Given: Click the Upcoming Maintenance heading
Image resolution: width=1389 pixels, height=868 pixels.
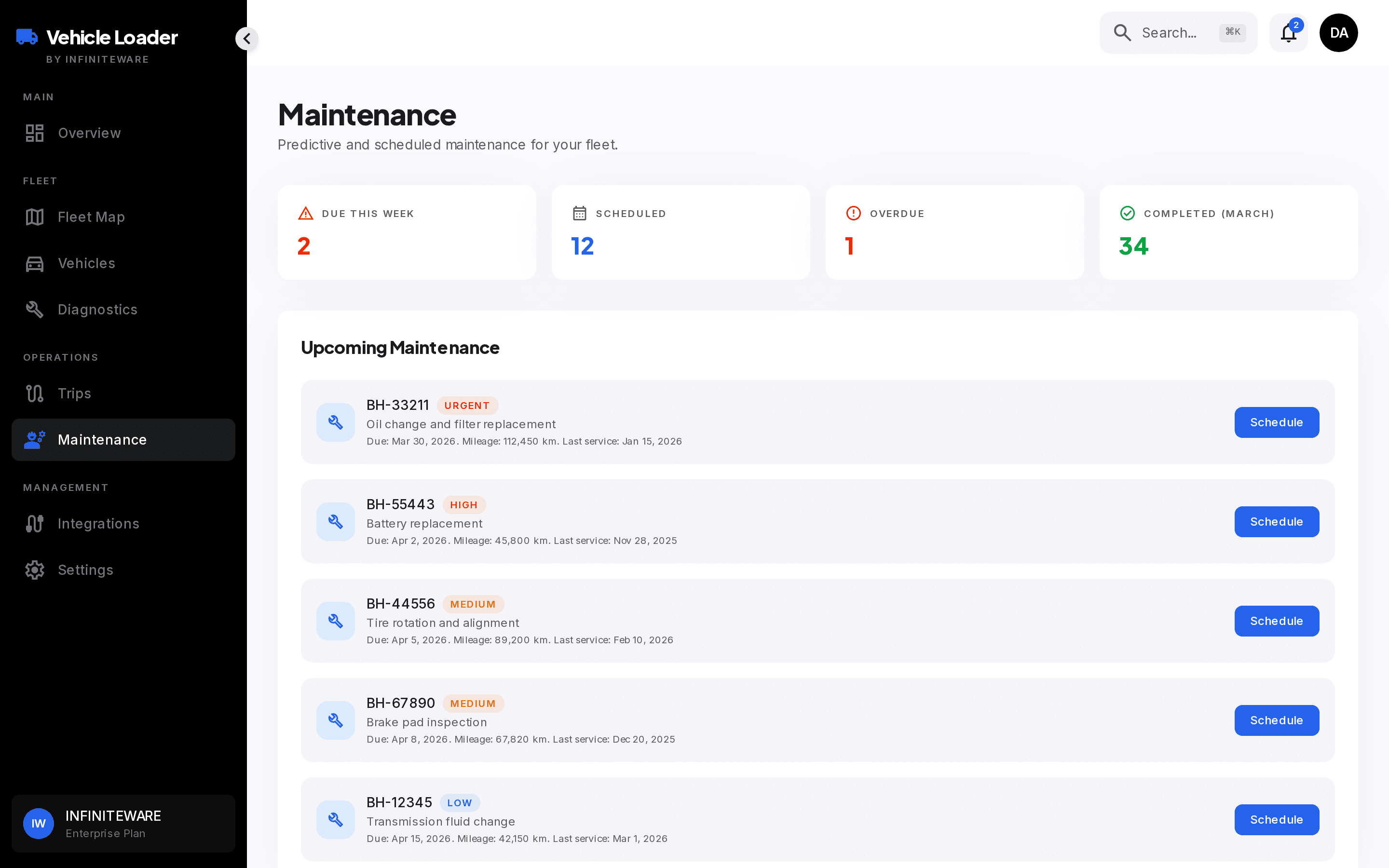Looking at the screenshot, I should click(400, 348).
